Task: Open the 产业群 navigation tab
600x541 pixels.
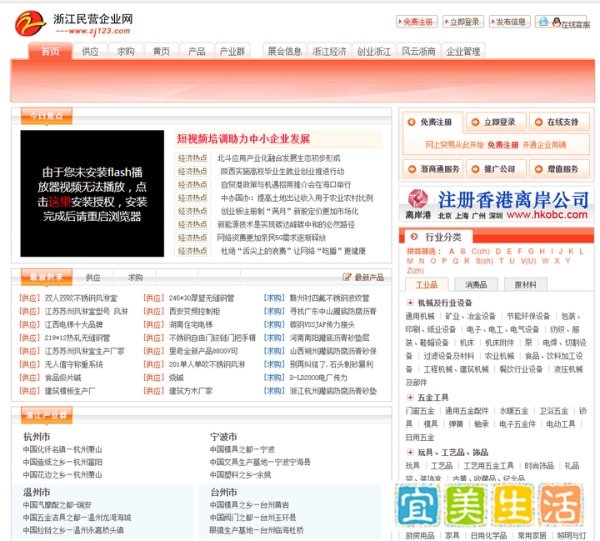Action: coord(232,51)
